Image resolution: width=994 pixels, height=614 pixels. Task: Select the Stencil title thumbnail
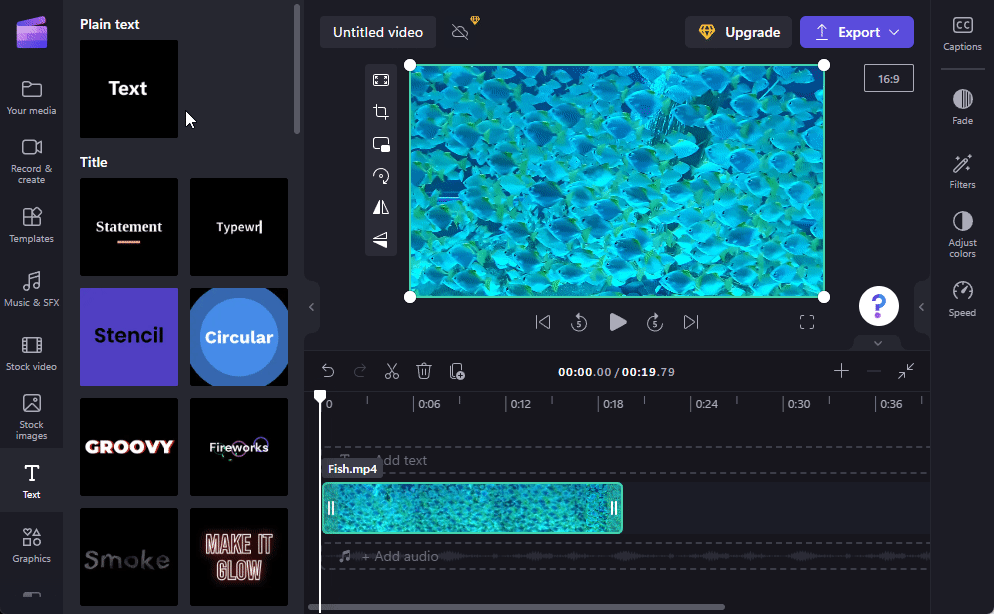click(129, 337)
